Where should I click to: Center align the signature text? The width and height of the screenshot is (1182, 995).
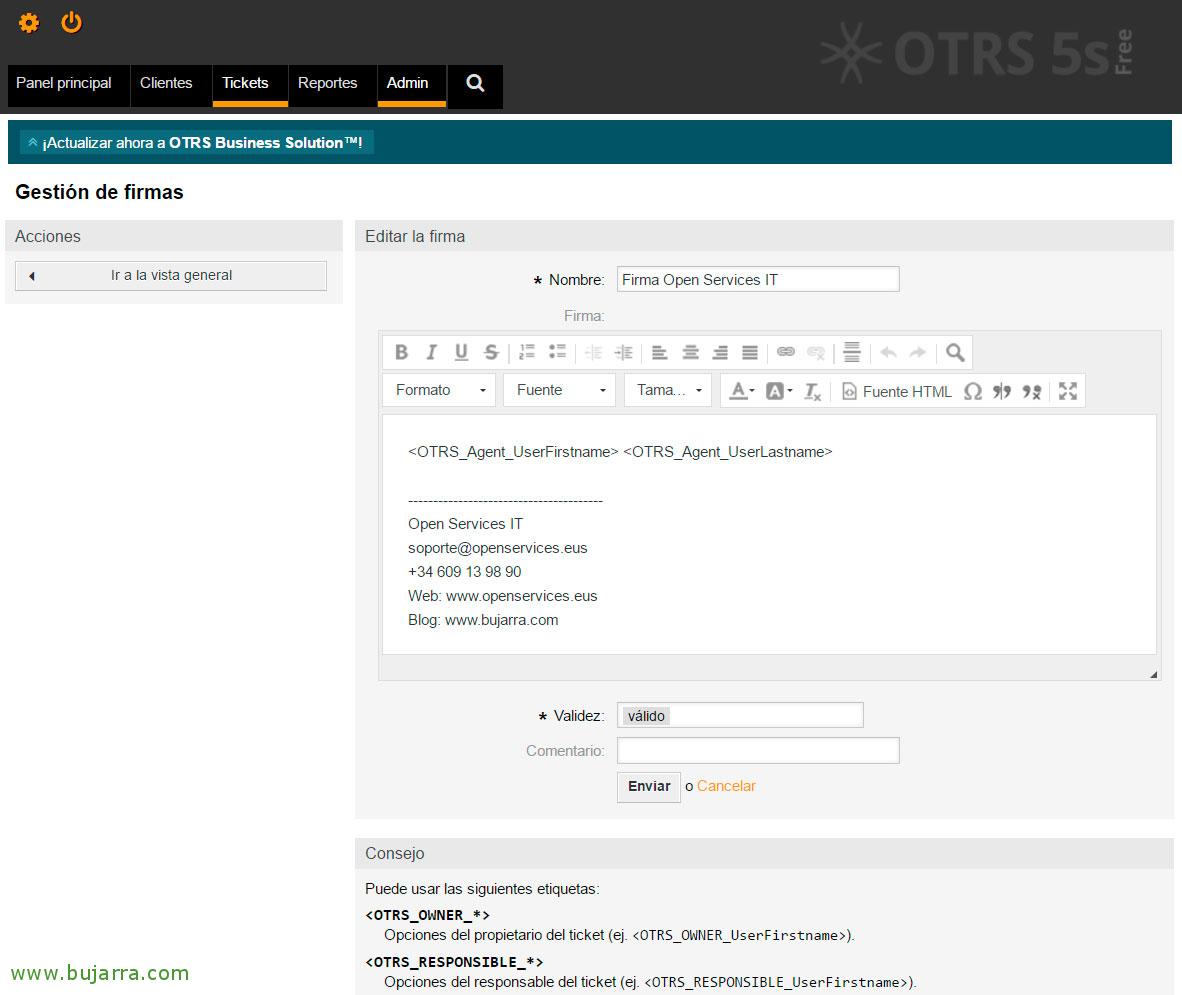click(690, 352)
